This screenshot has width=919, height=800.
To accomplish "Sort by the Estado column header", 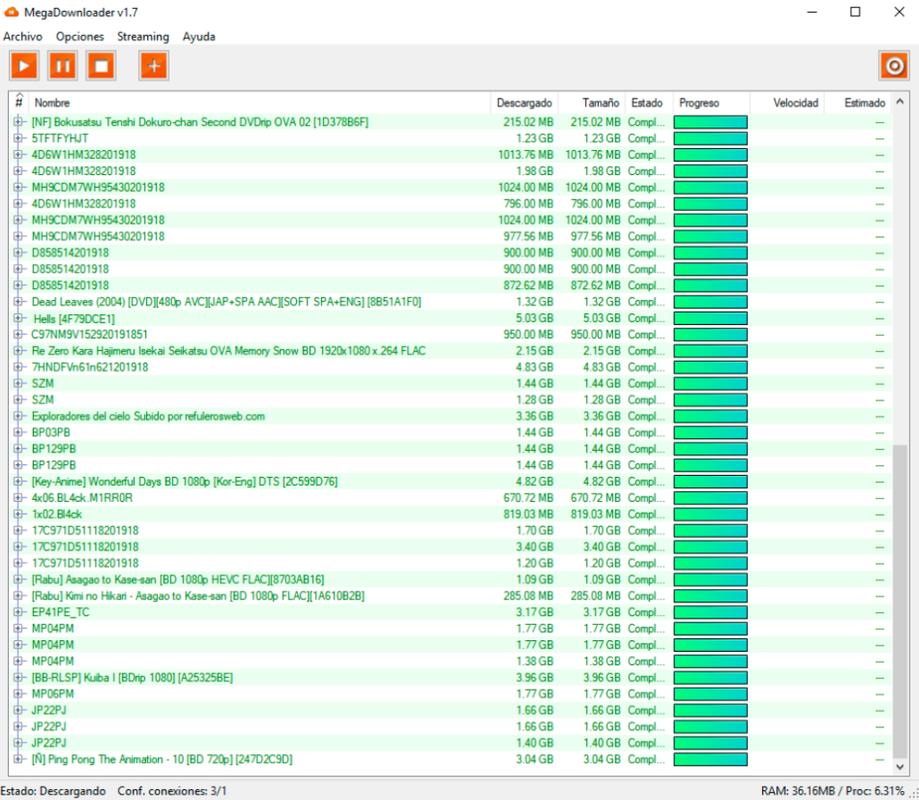I will (649, 103).
